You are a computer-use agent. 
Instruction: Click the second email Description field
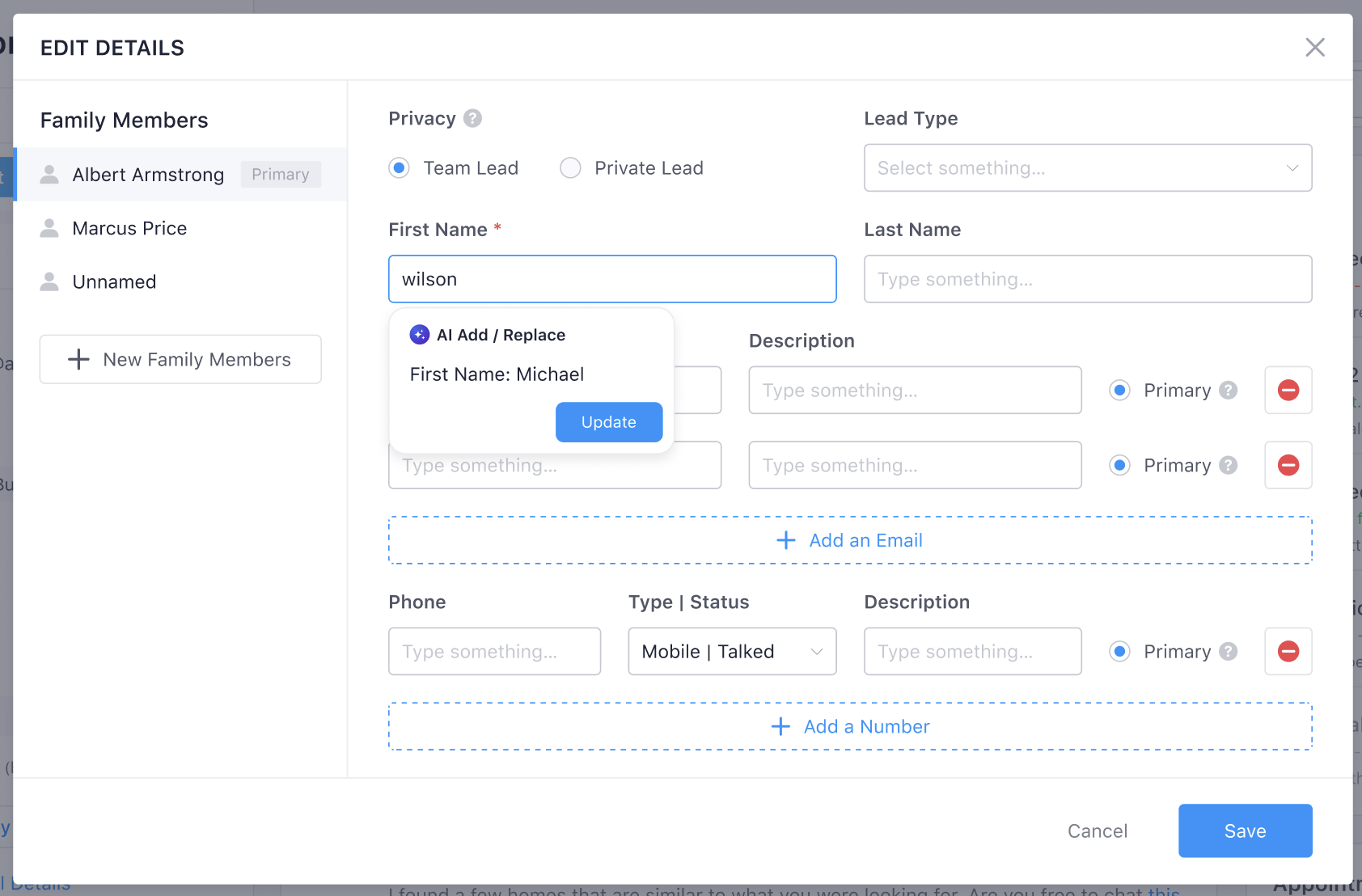pyautogui.click(x=915, y=465)
